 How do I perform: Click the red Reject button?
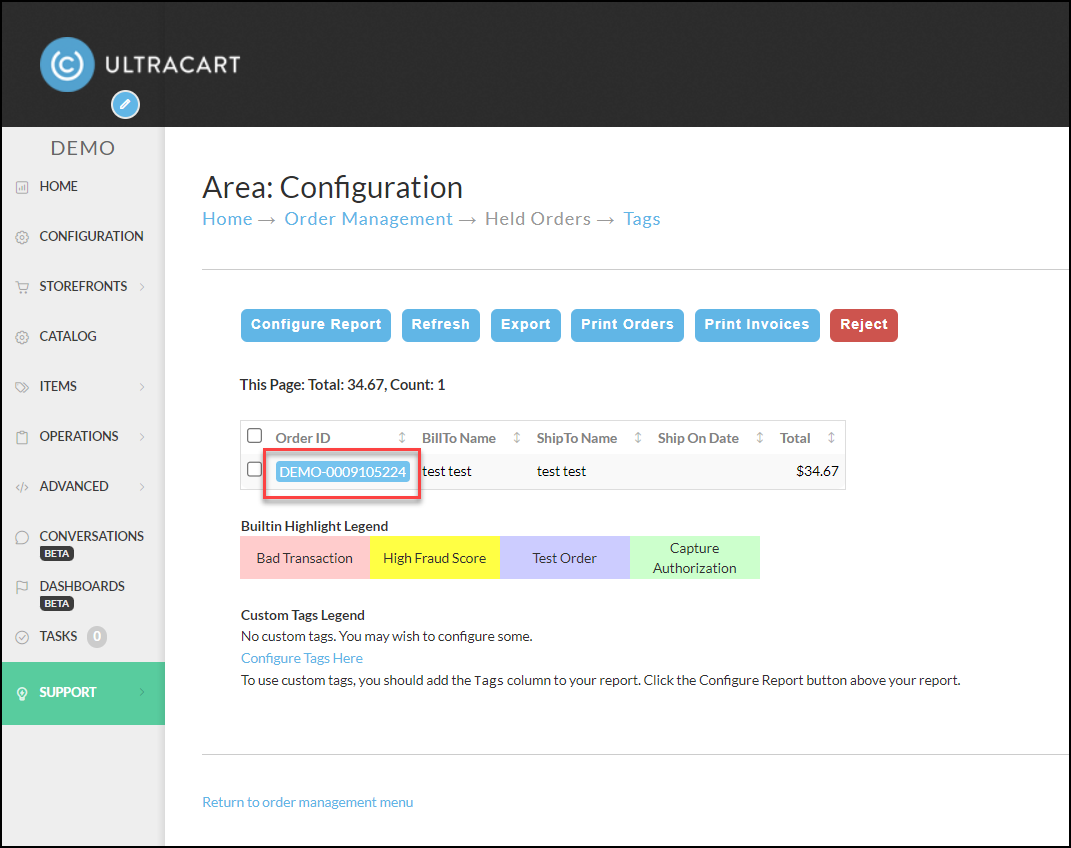coord(863,325)
